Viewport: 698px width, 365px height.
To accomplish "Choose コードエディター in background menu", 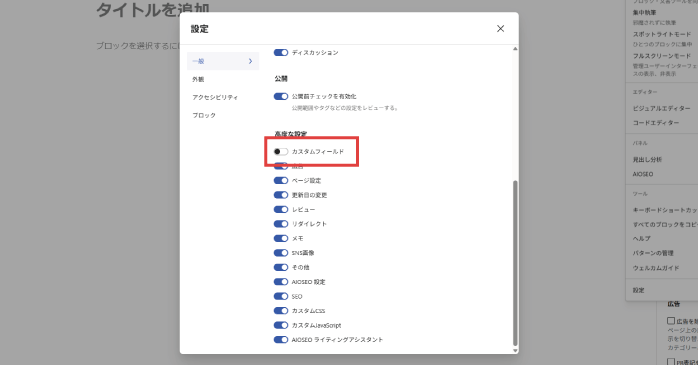I will (x=656, y=122).
